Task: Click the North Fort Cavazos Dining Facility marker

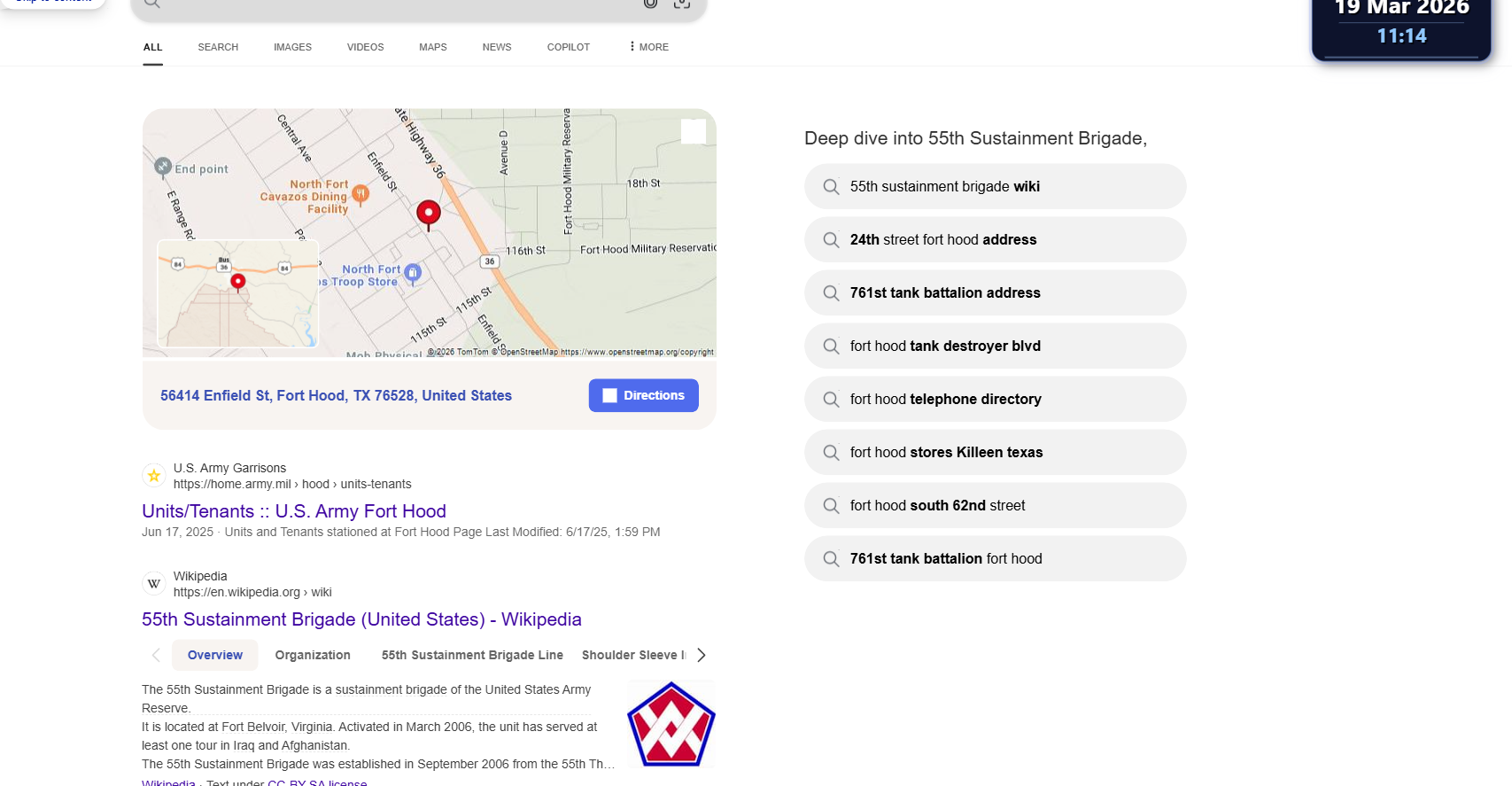Action: (361, 194)
